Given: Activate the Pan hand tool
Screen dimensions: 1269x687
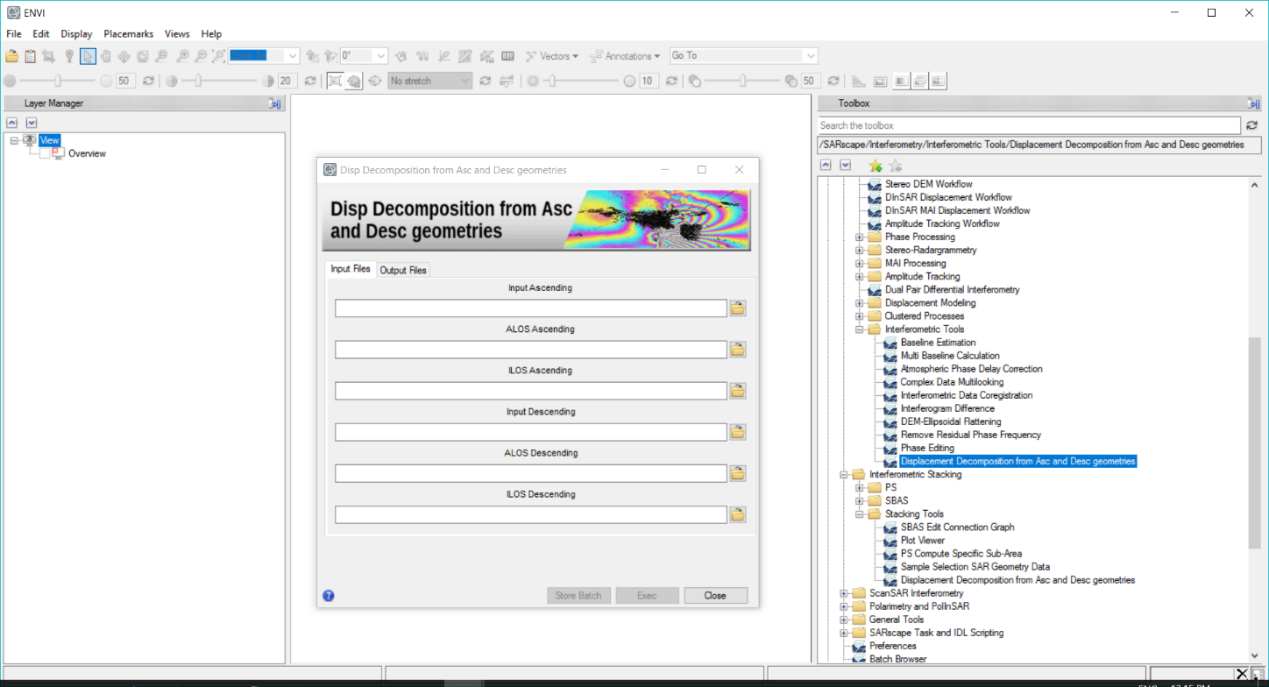Looking at the screenshot, I should 106,56.
